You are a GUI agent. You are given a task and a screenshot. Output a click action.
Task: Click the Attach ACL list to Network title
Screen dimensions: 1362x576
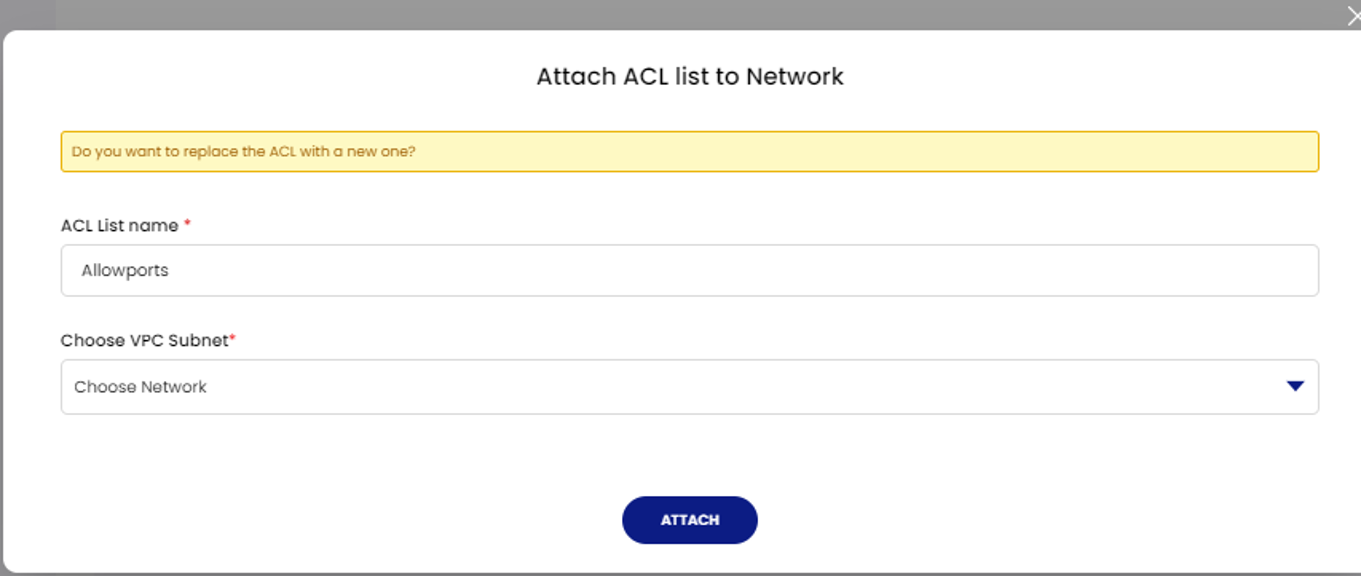tap(689, 76)
